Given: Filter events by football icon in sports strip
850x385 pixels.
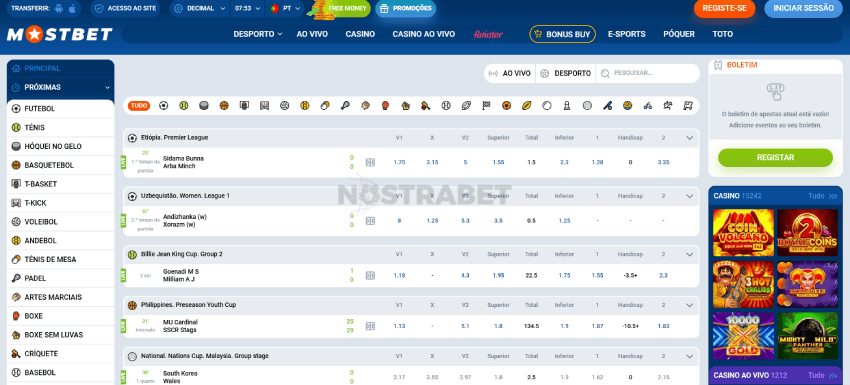Looking at the screenshot, I should (x=163, y=106).
